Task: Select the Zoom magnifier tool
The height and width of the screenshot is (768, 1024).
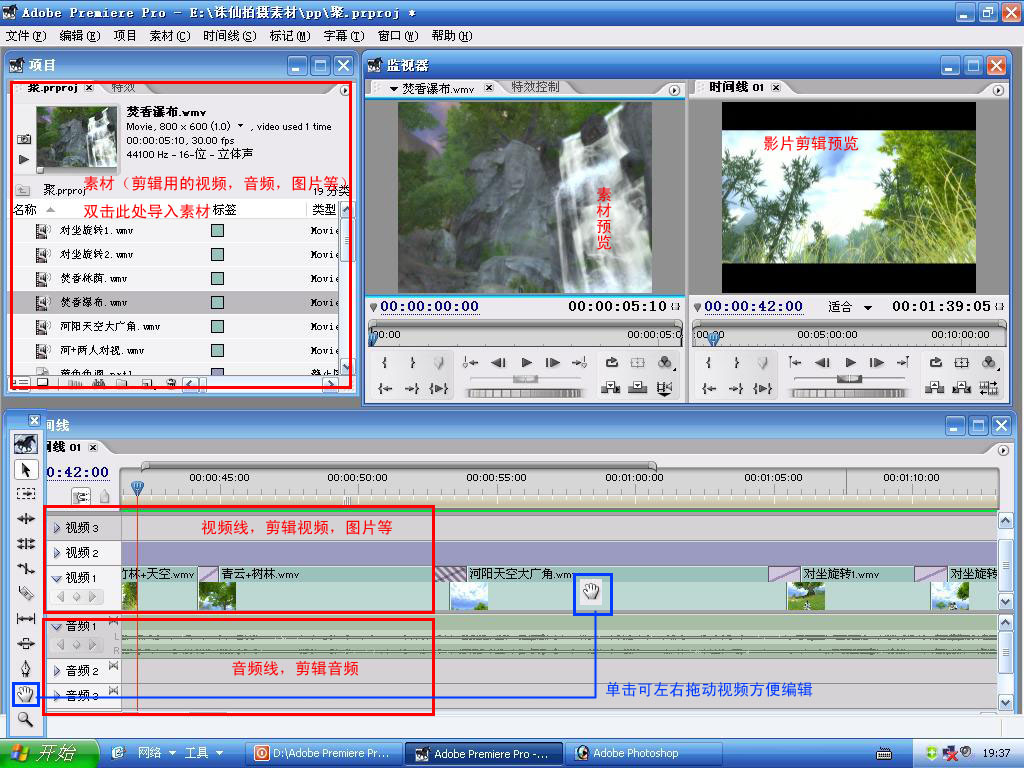Action: click(25, 719)
